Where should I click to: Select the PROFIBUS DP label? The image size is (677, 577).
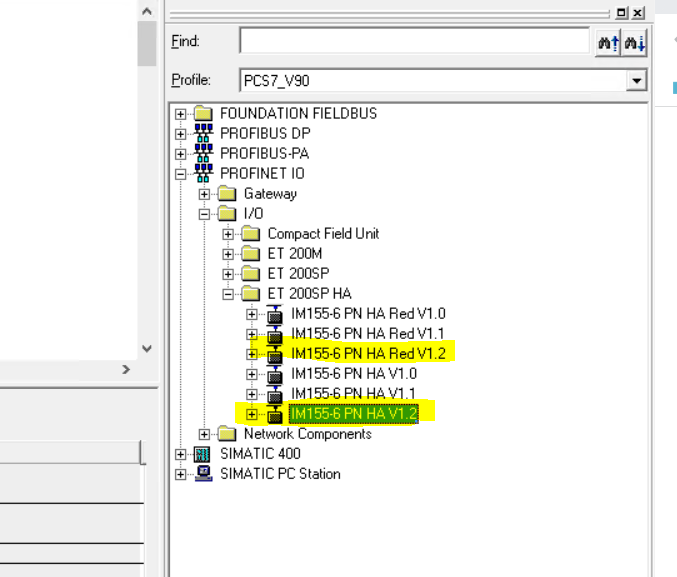(265, 133)
